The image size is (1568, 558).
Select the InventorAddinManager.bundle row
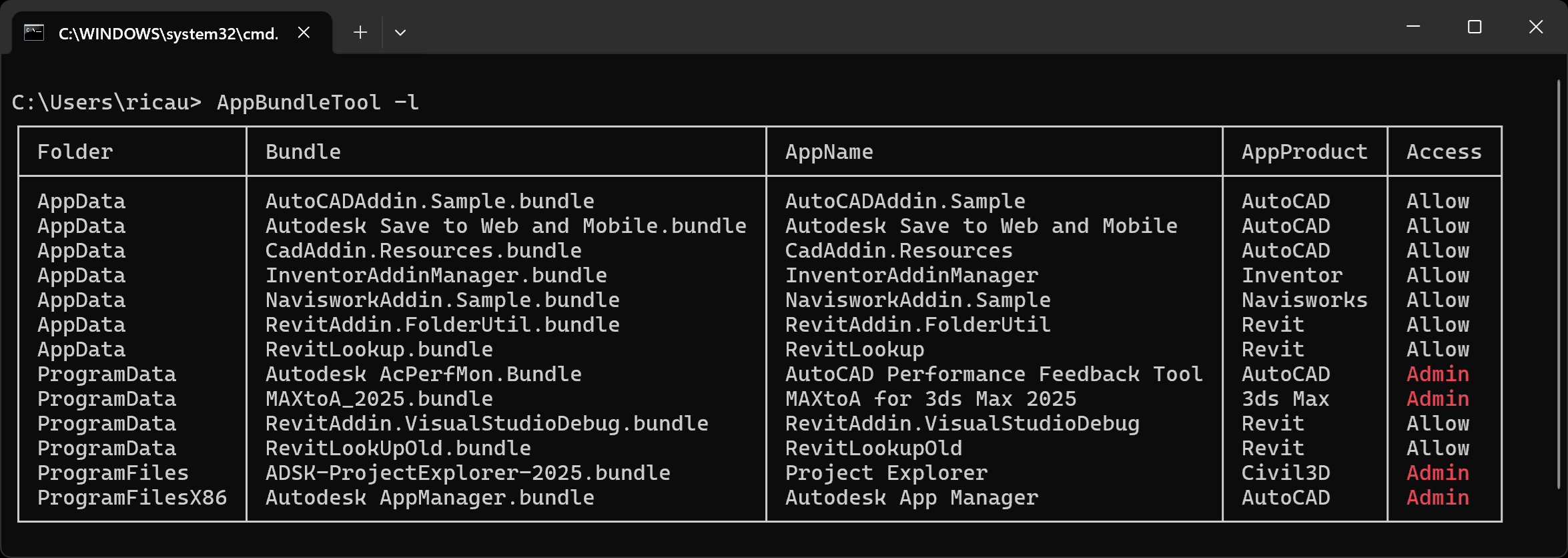tap(436, 274)
